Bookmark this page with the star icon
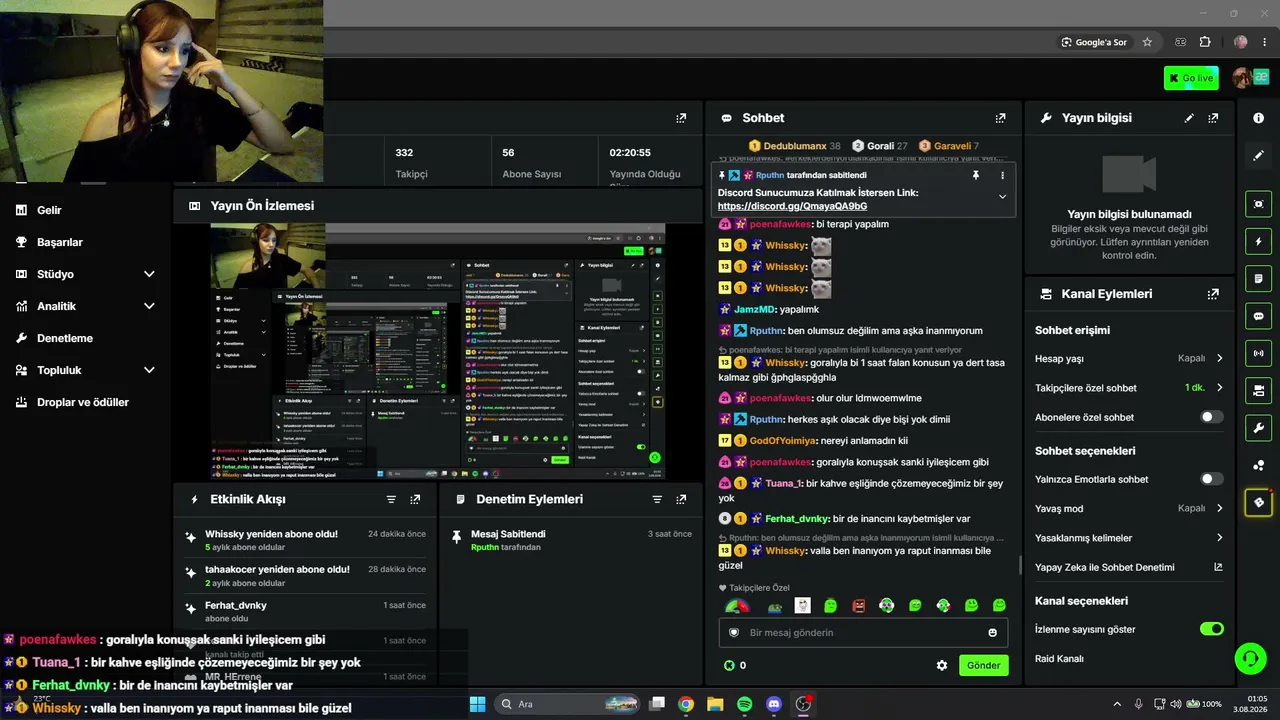 point(1147,42)
